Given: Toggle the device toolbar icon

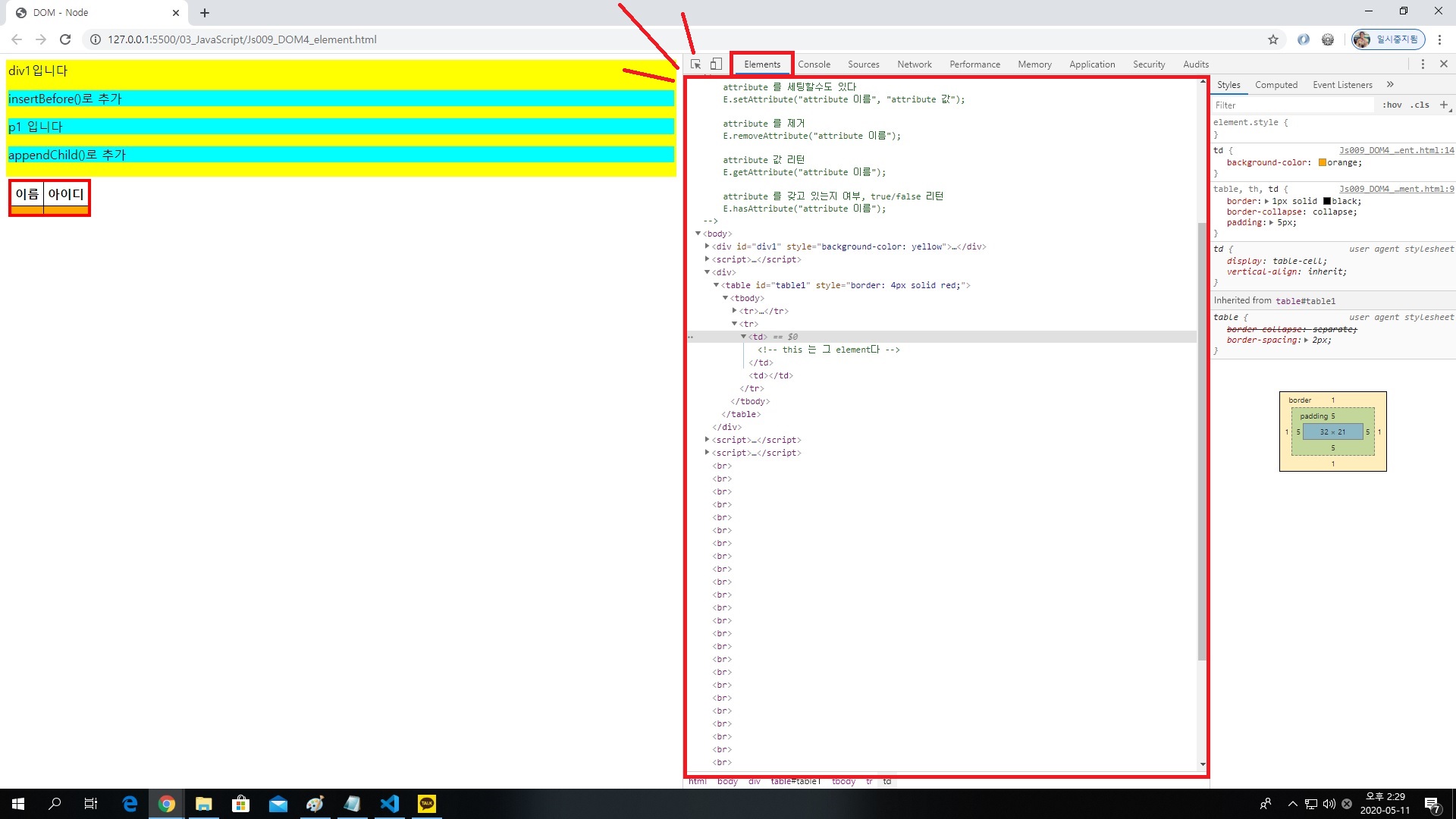Looking at the screenshot, I should click(716, 64).
